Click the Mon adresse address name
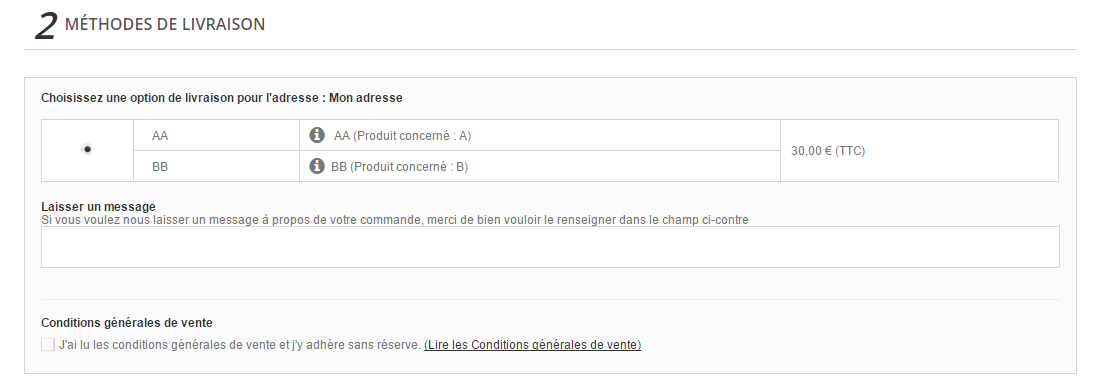Image resolution: width=1093 pixels, height=391 pixels. pyautogui.click(x=365, y=98)
